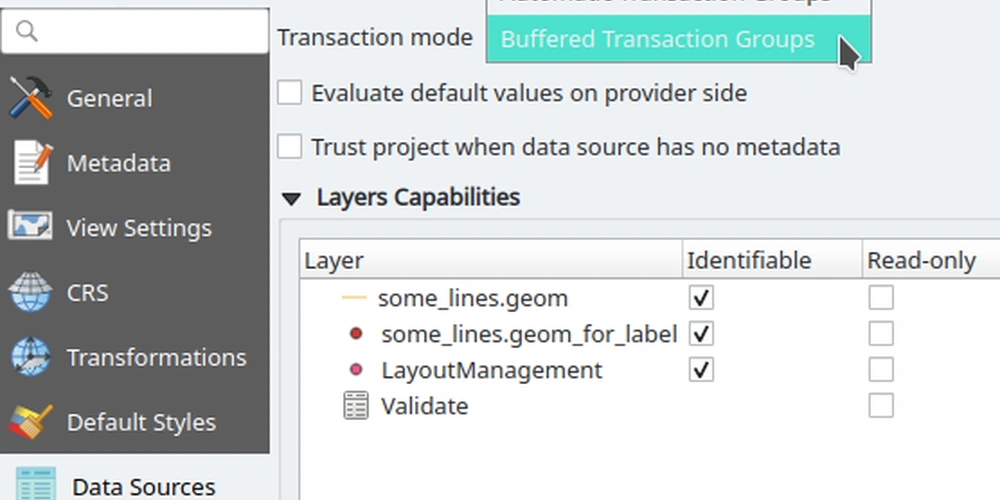Click Default Styles paintbrush icon
The height and width of the screenshot is (500, 1000).
[30, 422]
